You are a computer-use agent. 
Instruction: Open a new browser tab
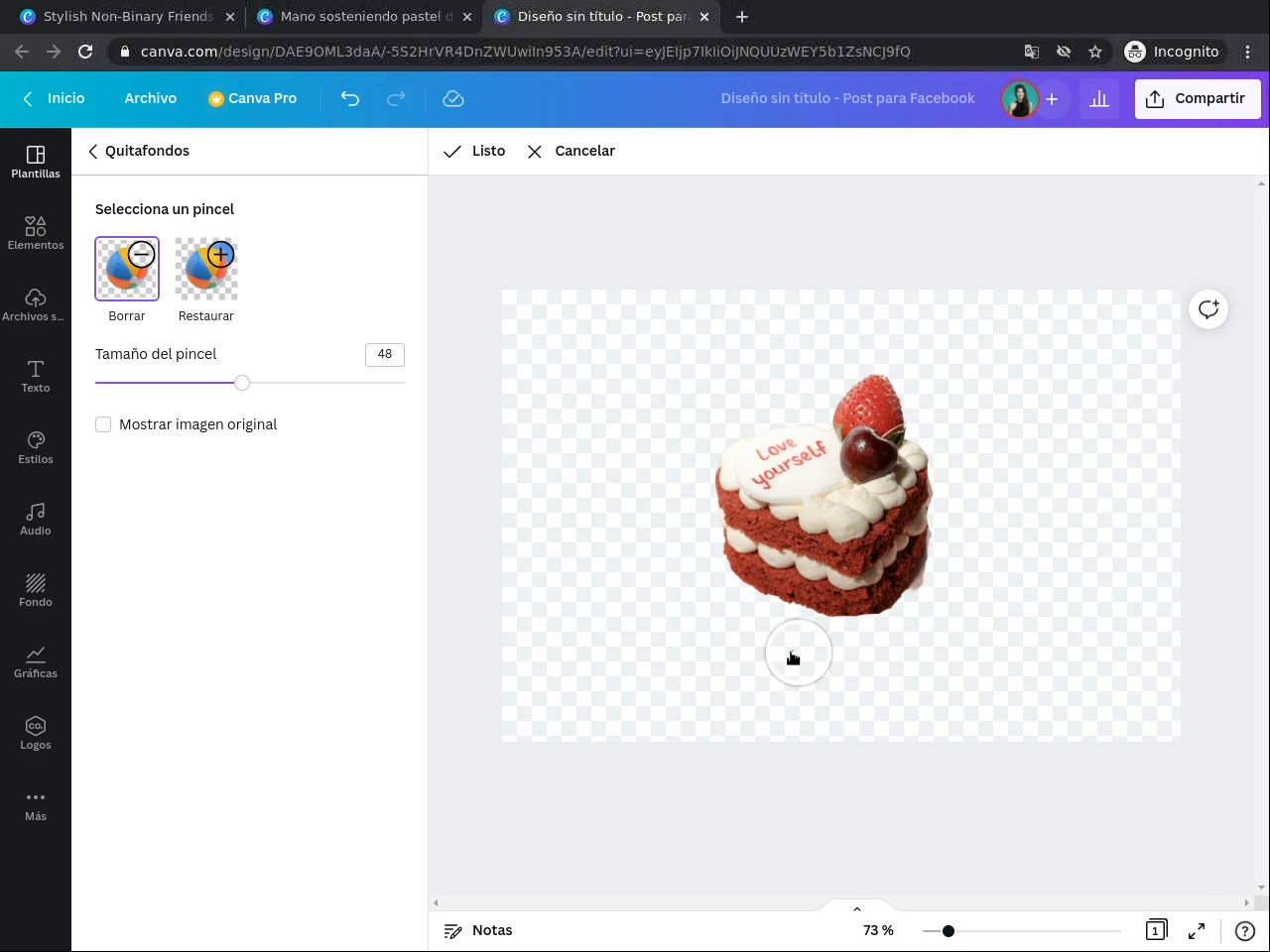click(x=742, y=17)
